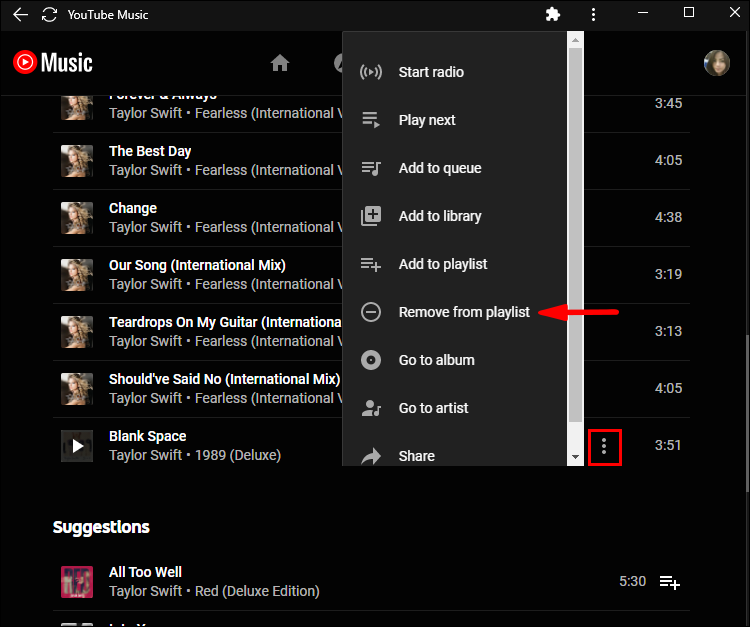Select Start radio menu entry
The image size is (750, 627).
454,72
